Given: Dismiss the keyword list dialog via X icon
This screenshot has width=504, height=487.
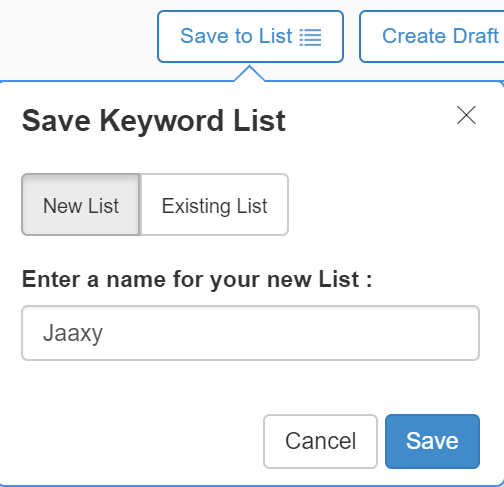Looking at the screenshot, I should pos(466,115).
